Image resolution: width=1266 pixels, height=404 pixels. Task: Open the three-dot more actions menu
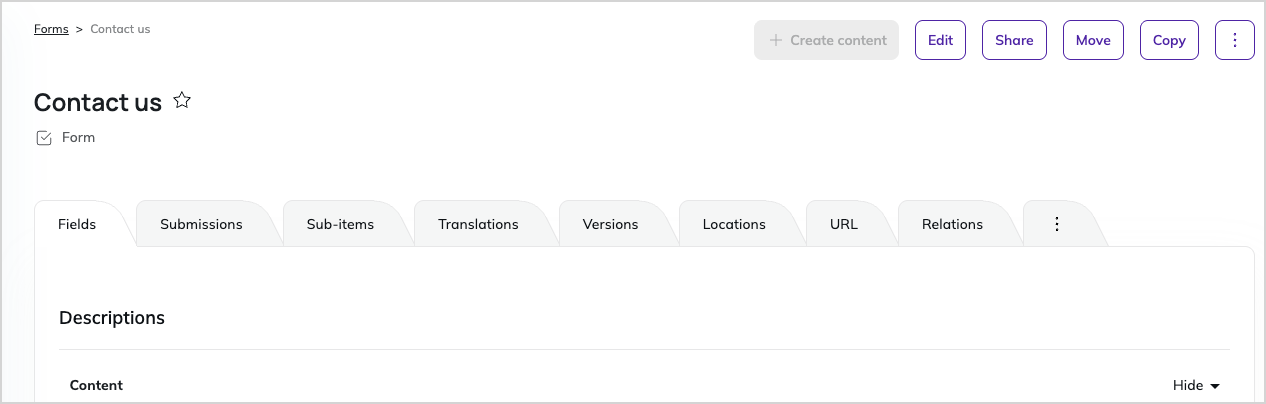click(1235, 40)
